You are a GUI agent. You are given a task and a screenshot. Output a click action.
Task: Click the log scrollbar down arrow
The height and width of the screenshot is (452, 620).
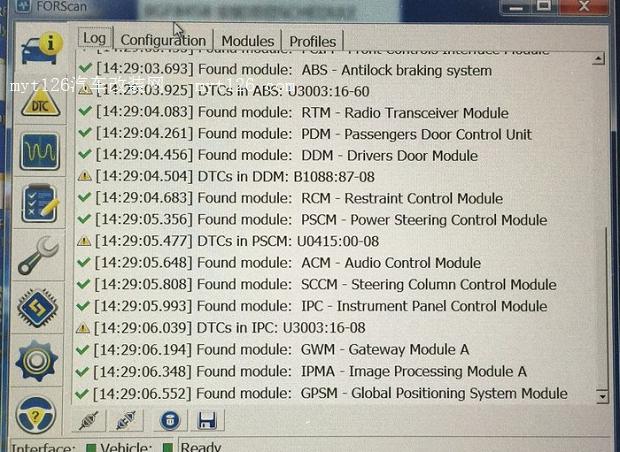pos(602,396)
